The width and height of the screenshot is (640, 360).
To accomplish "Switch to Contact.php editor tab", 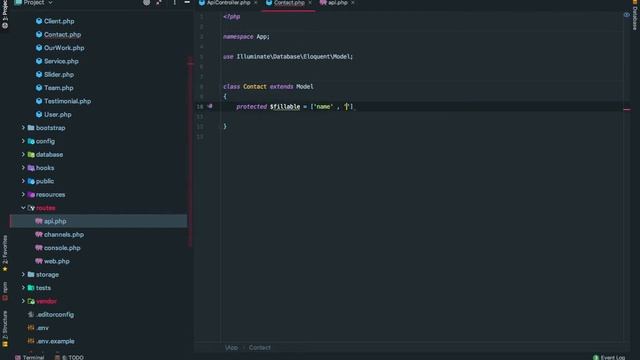I will pos(289,3).
